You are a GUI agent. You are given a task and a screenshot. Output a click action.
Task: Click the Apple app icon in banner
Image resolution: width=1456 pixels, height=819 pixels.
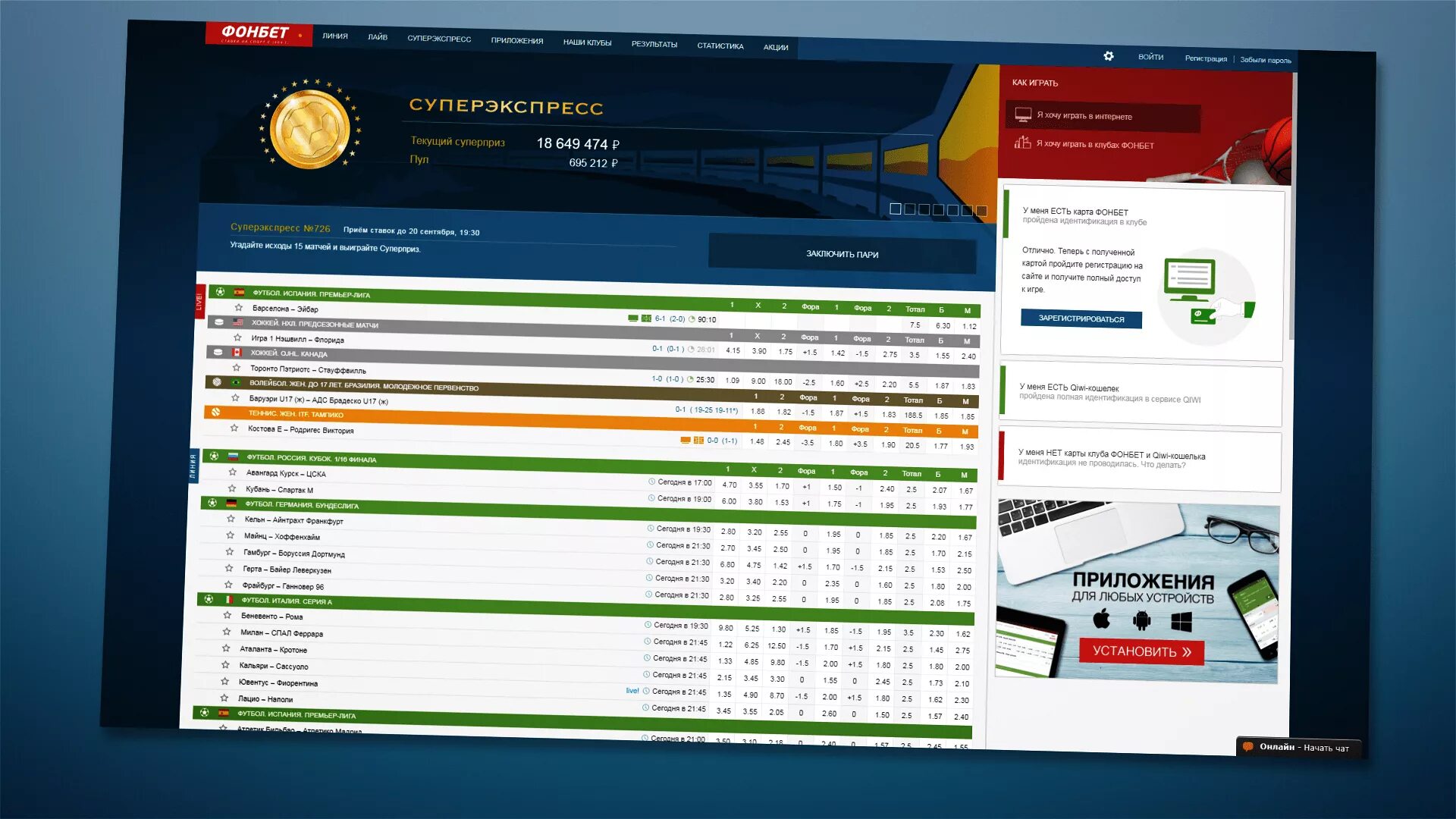pyautogui.click(x=1102, y=620)
